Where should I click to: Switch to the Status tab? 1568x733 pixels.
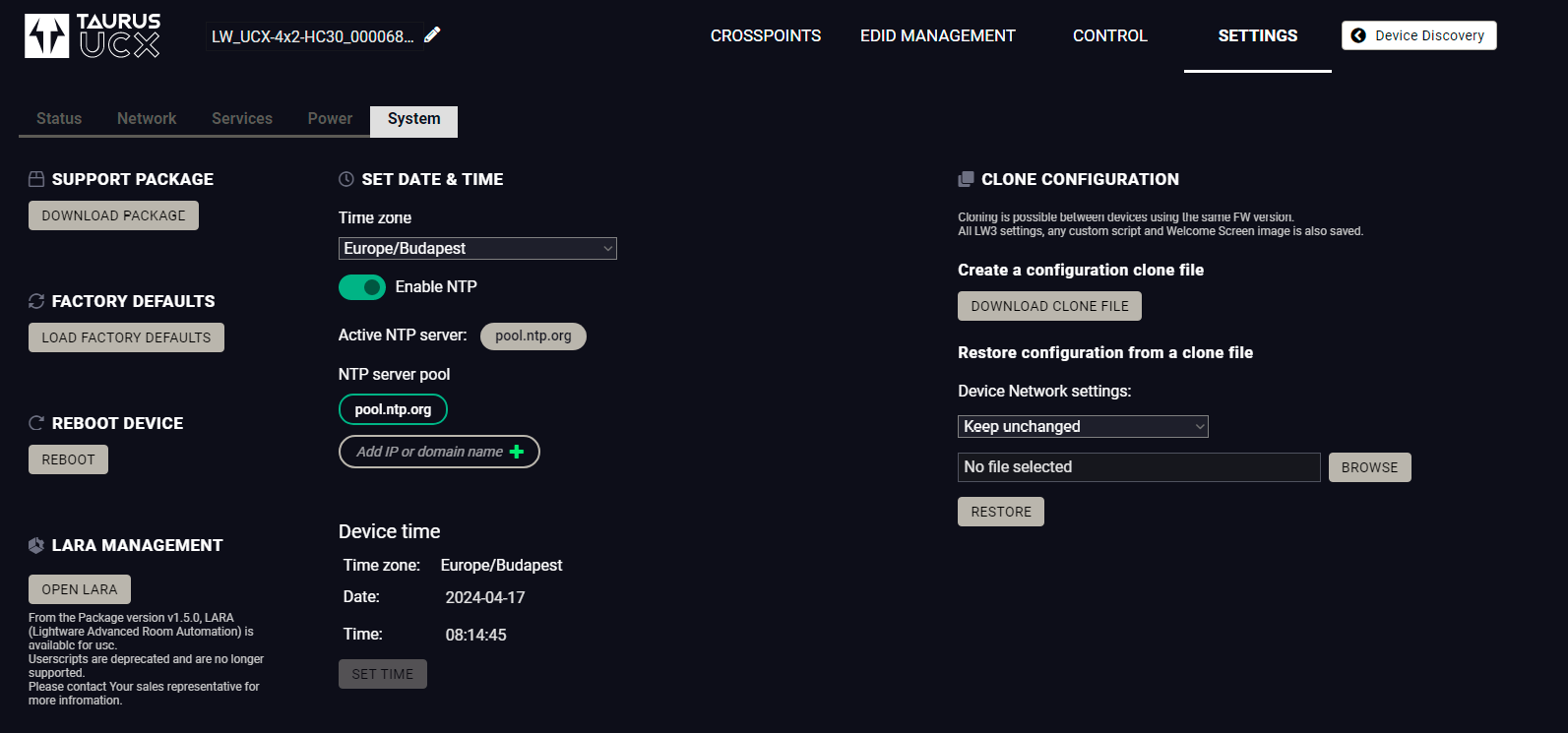click(x=59, y=119)
